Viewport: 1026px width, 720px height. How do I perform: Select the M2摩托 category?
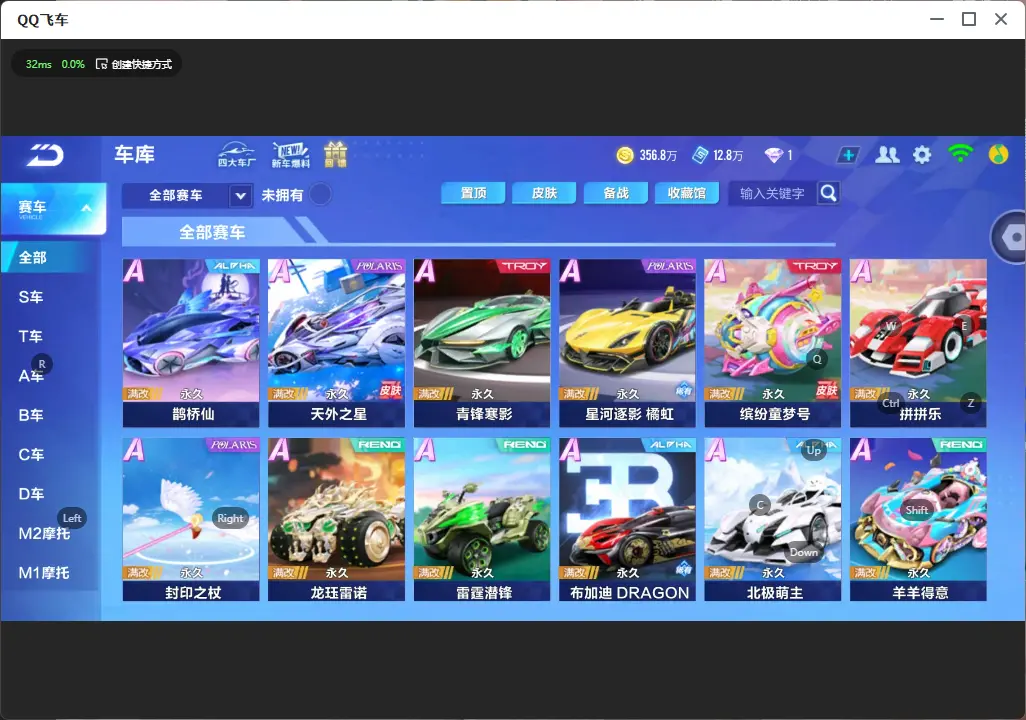coord(44,533)
